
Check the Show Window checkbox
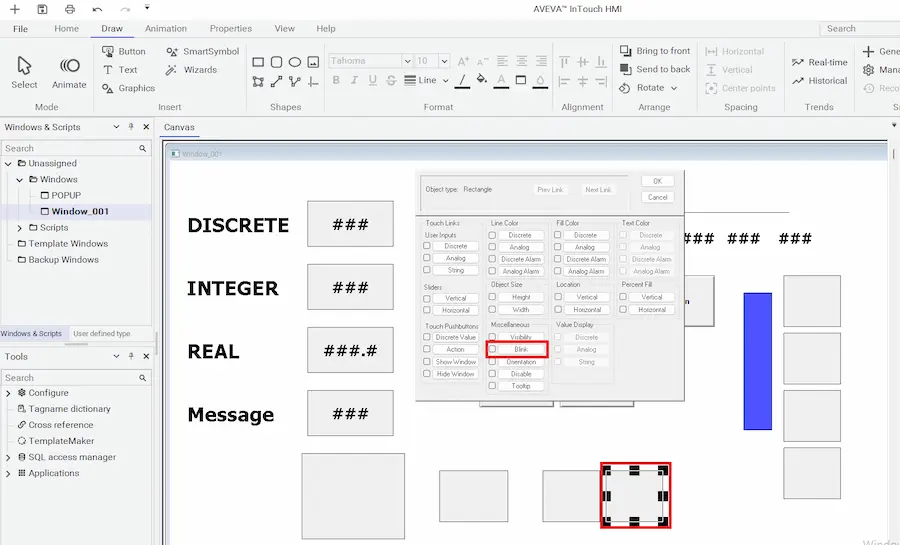pyautogui.click(x=426, y=361)
